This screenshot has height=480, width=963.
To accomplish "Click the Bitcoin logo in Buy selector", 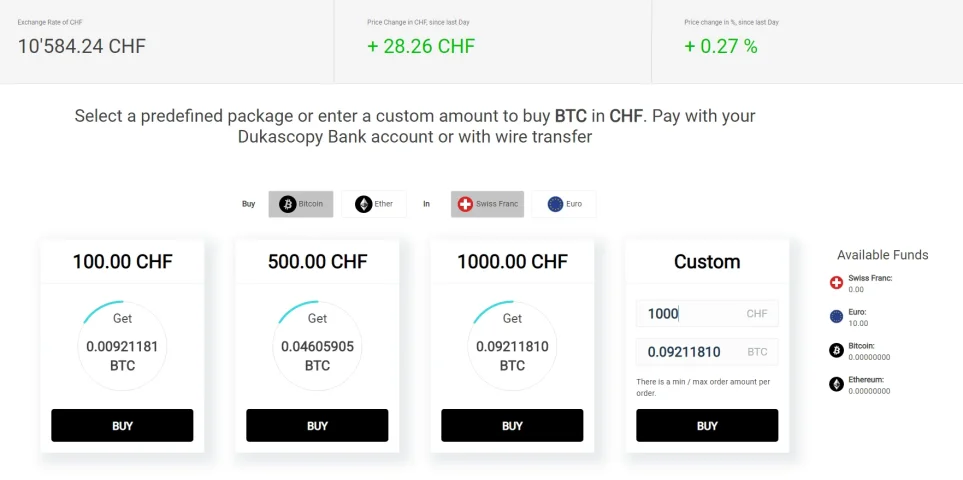I will 287,204.
